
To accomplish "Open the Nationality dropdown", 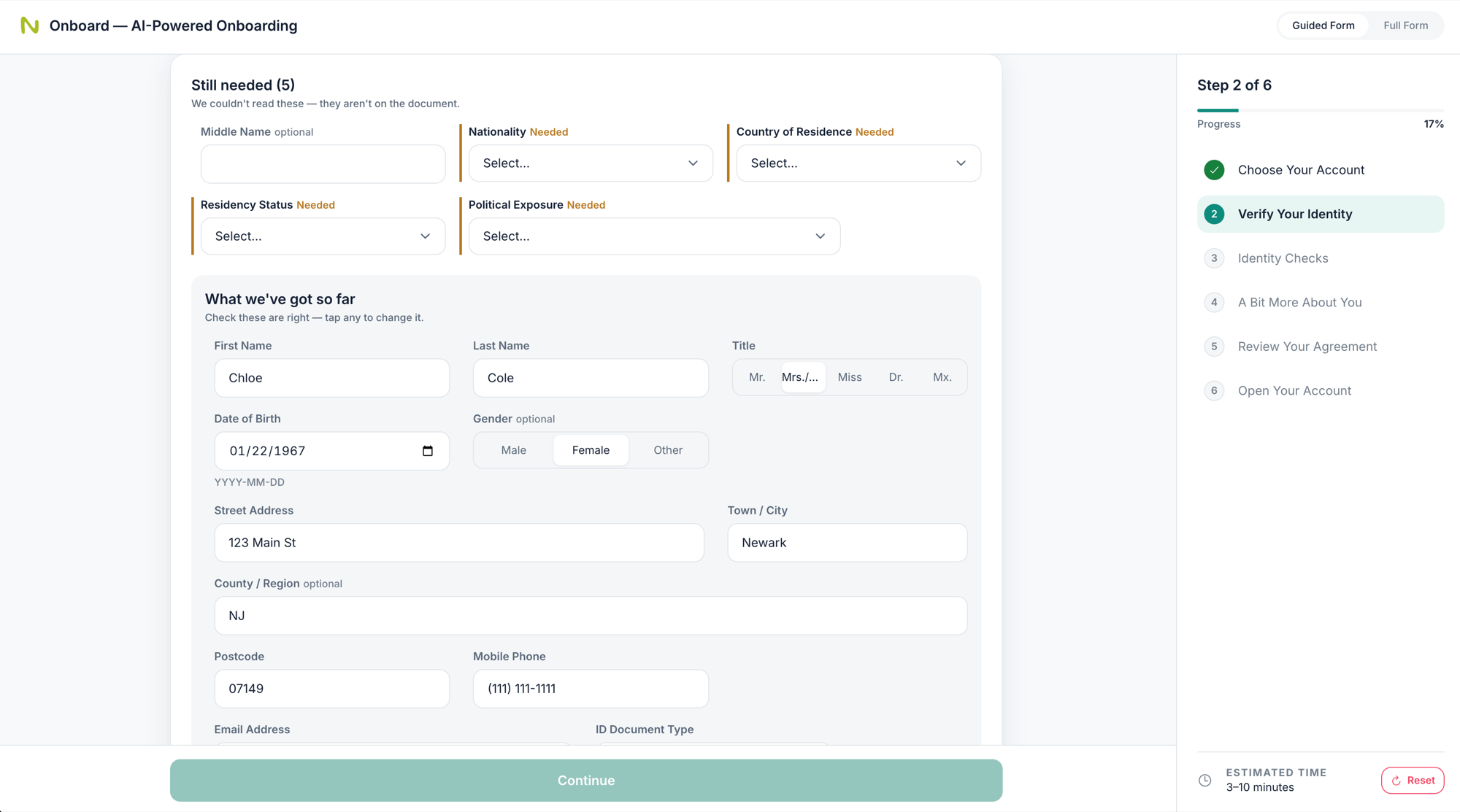I will click(591, 163).
